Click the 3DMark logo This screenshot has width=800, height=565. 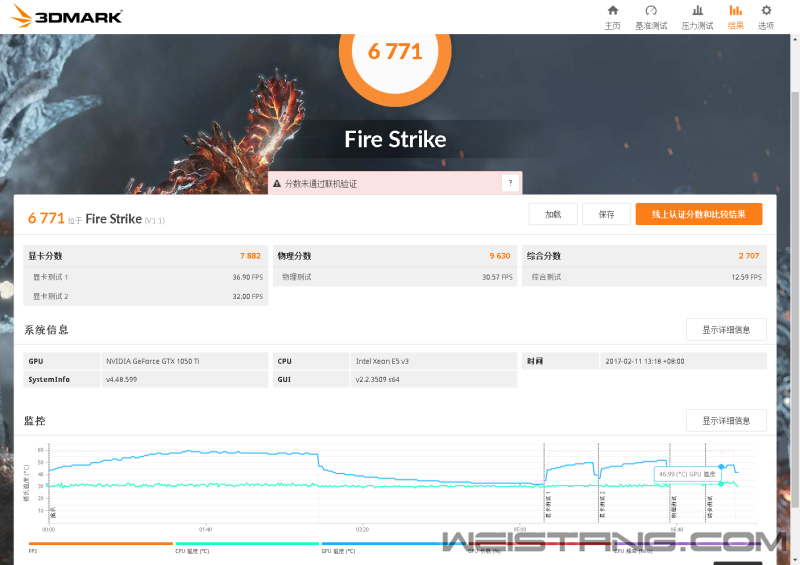[66, 16]
